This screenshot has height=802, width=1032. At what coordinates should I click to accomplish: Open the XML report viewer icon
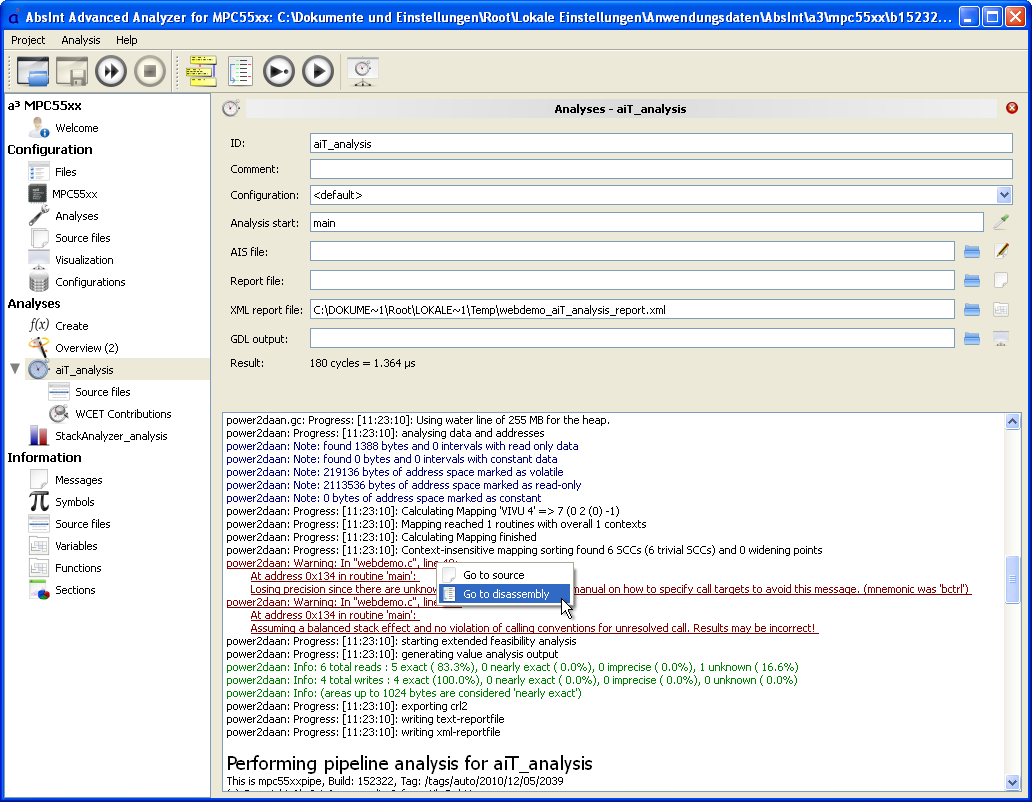[1000, 309]
